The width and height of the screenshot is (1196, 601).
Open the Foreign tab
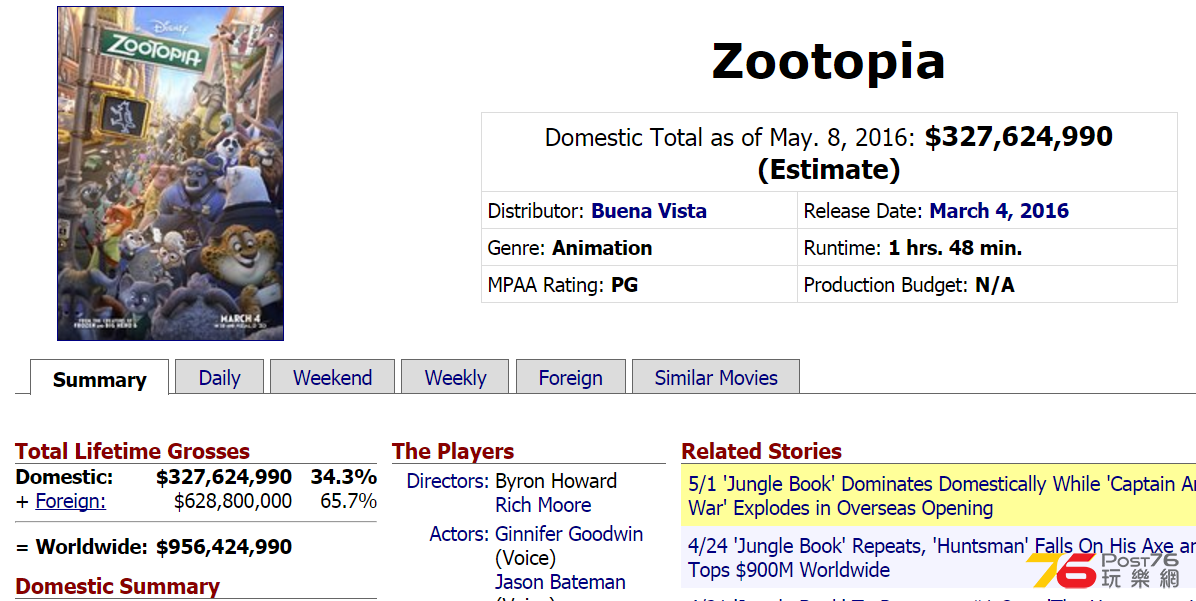pos(571,378)
